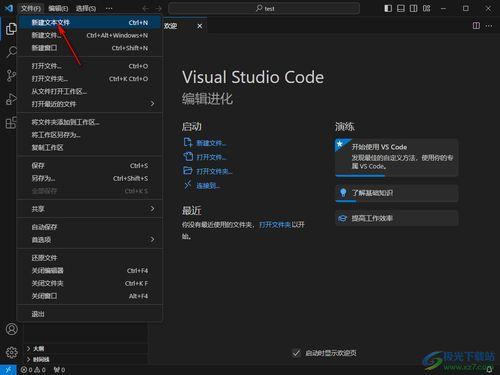Select 关闭编辑器 menu entry
Screen dimensions: 500x375
click(89, 271)
